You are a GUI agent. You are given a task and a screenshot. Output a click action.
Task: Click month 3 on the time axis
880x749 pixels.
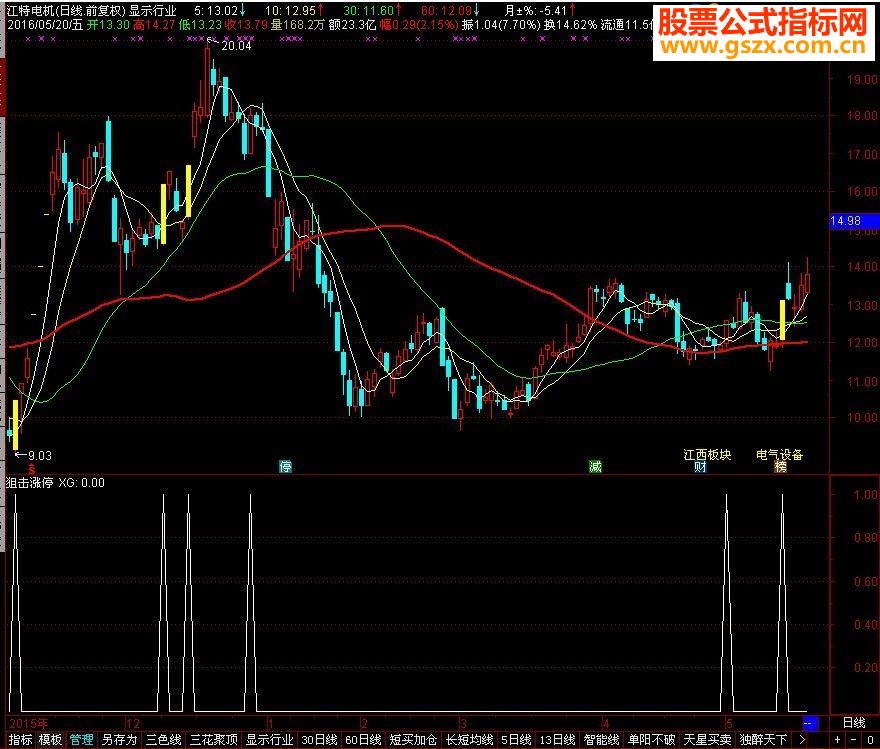point(463,723)
